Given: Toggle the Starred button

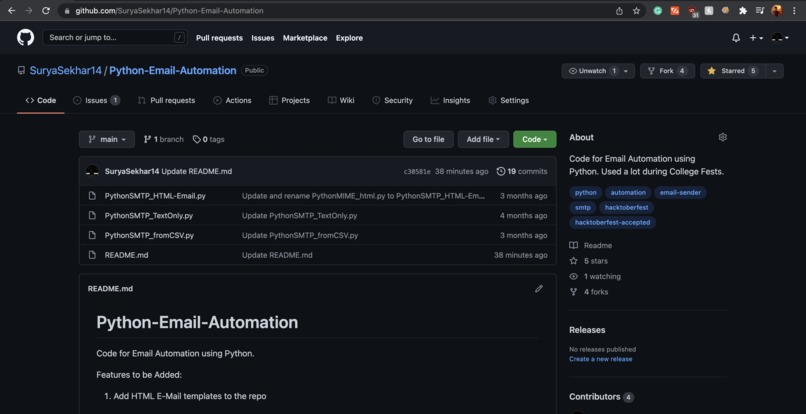Looking at the screenshot, I should (732, 71).
